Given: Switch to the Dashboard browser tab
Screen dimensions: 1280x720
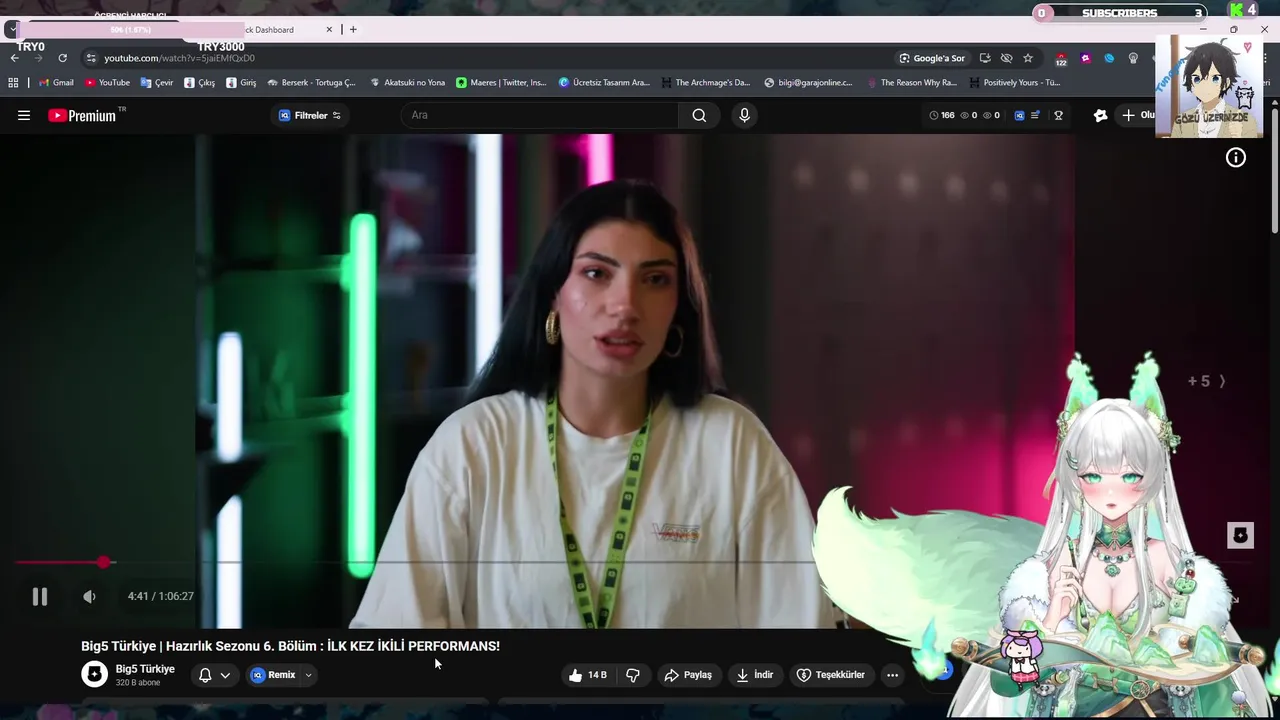Looking at the screenshot, I should pyautogui.click(x=270, y=30).
